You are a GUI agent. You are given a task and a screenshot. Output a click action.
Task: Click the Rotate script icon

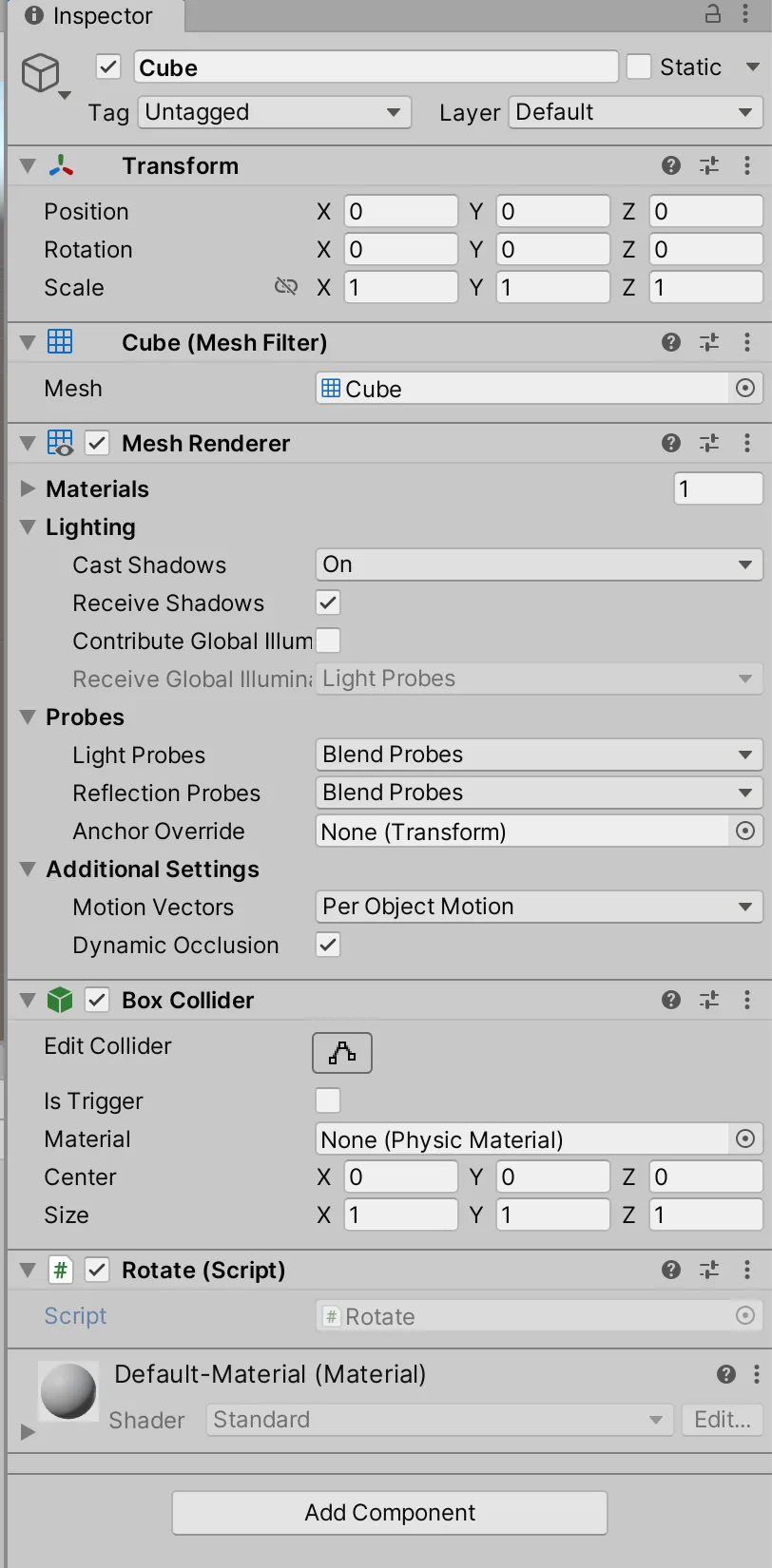pos(62,1270)
